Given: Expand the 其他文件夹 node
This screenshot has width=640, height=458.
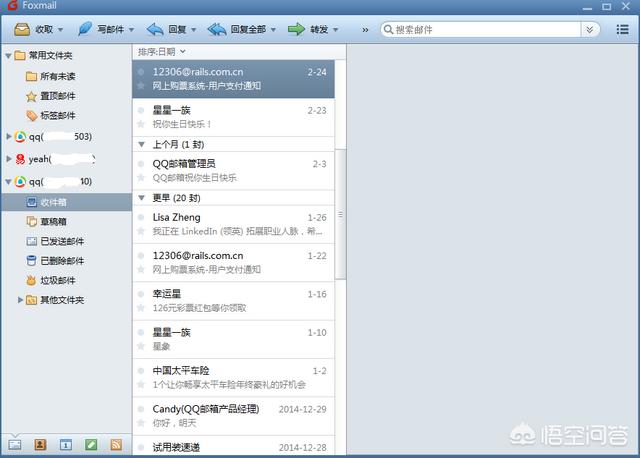Looking at the screenshot, I should (20, 300).
